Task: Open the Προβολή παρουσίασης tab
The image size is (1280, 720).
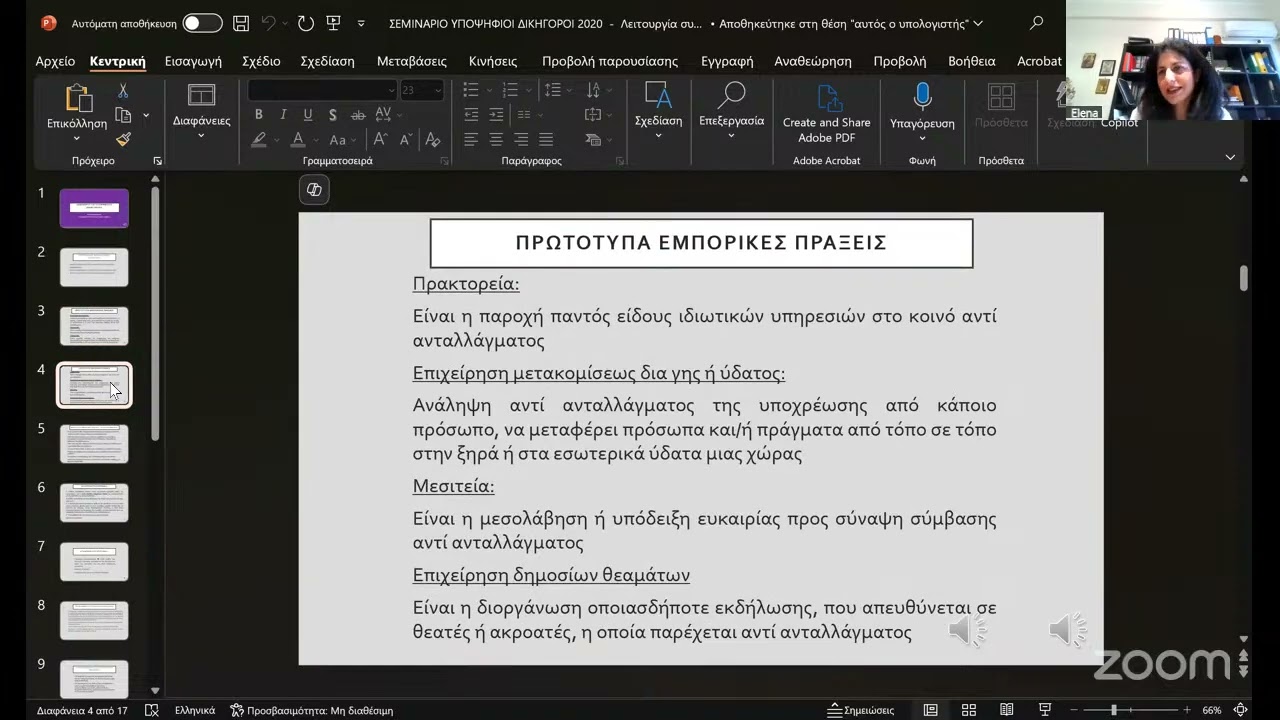Action: [x=610, y=61]
